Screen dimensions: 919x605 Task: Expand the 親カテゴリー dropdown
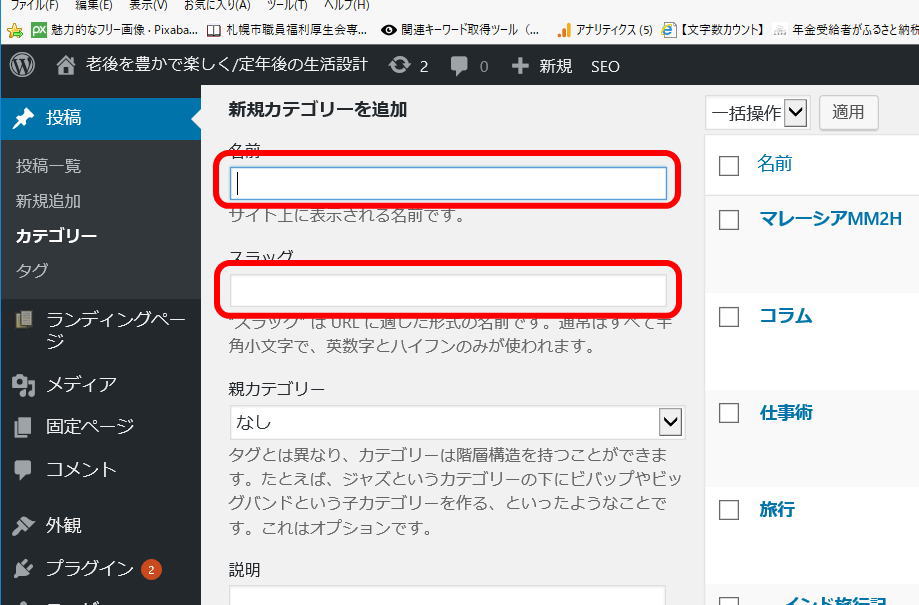click(669, 422)
